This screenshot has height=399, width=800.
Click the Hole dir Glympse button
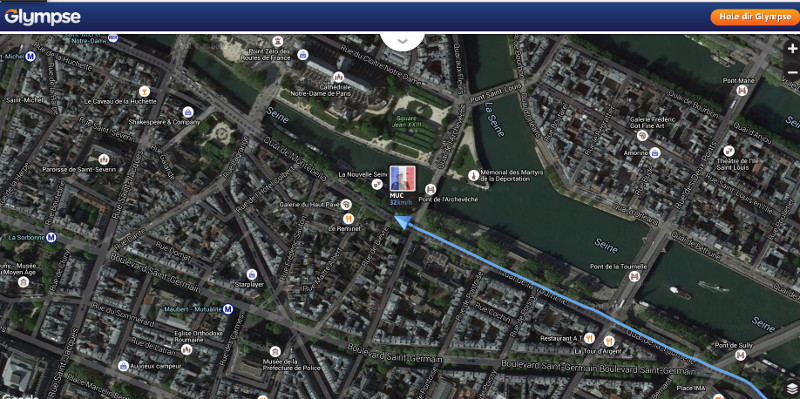pyautogui.click(x=755, y=17)
